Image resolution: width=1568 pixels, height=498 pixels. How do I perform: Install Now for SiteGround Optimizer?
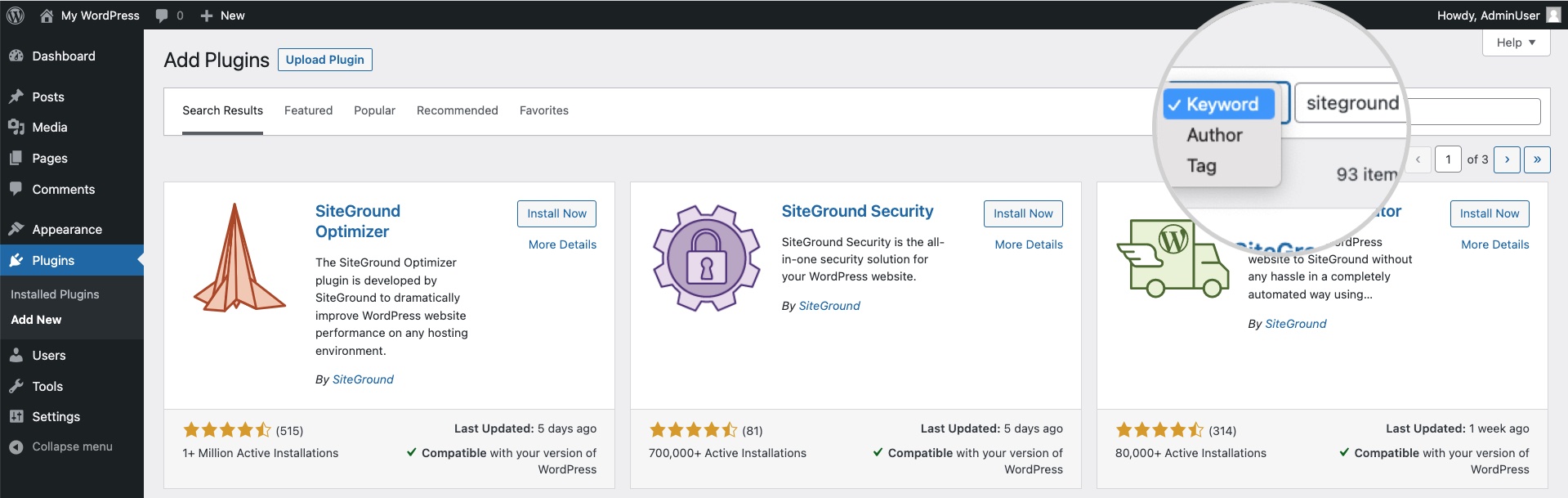[x=556, y=213]
